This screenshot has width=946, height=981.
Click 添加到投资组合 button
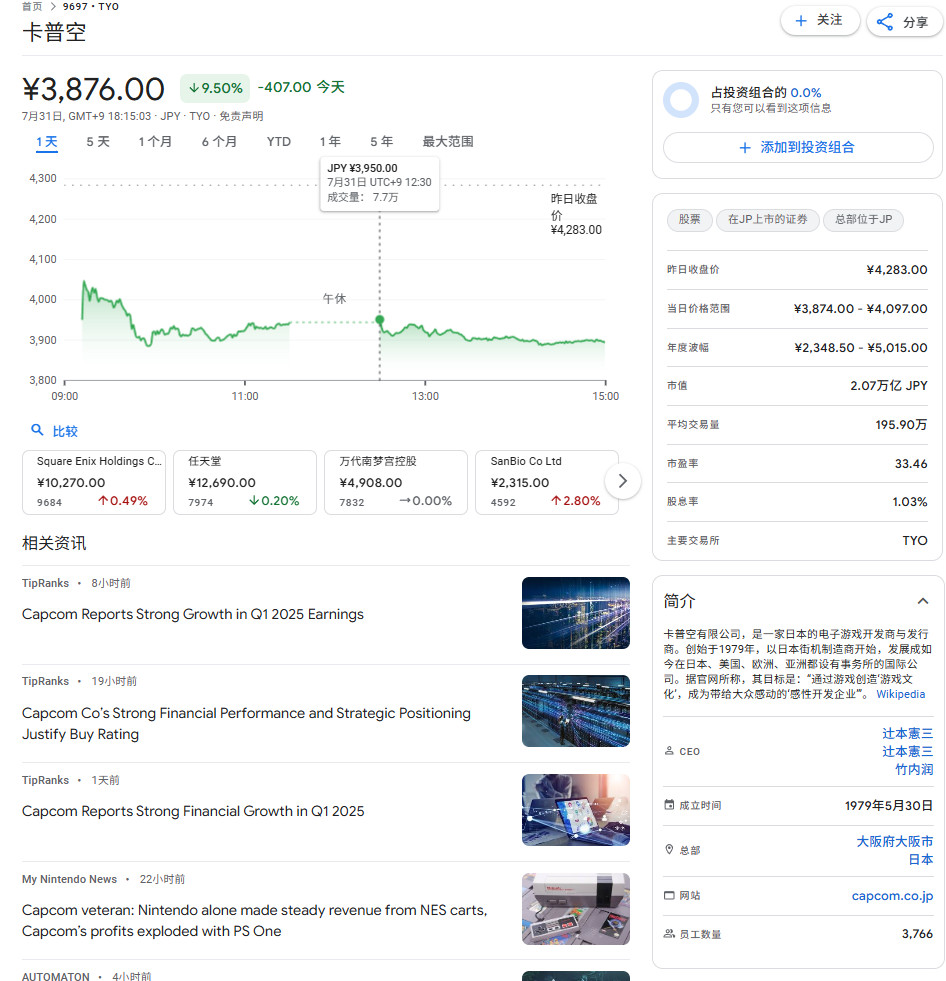coord(797,148)
